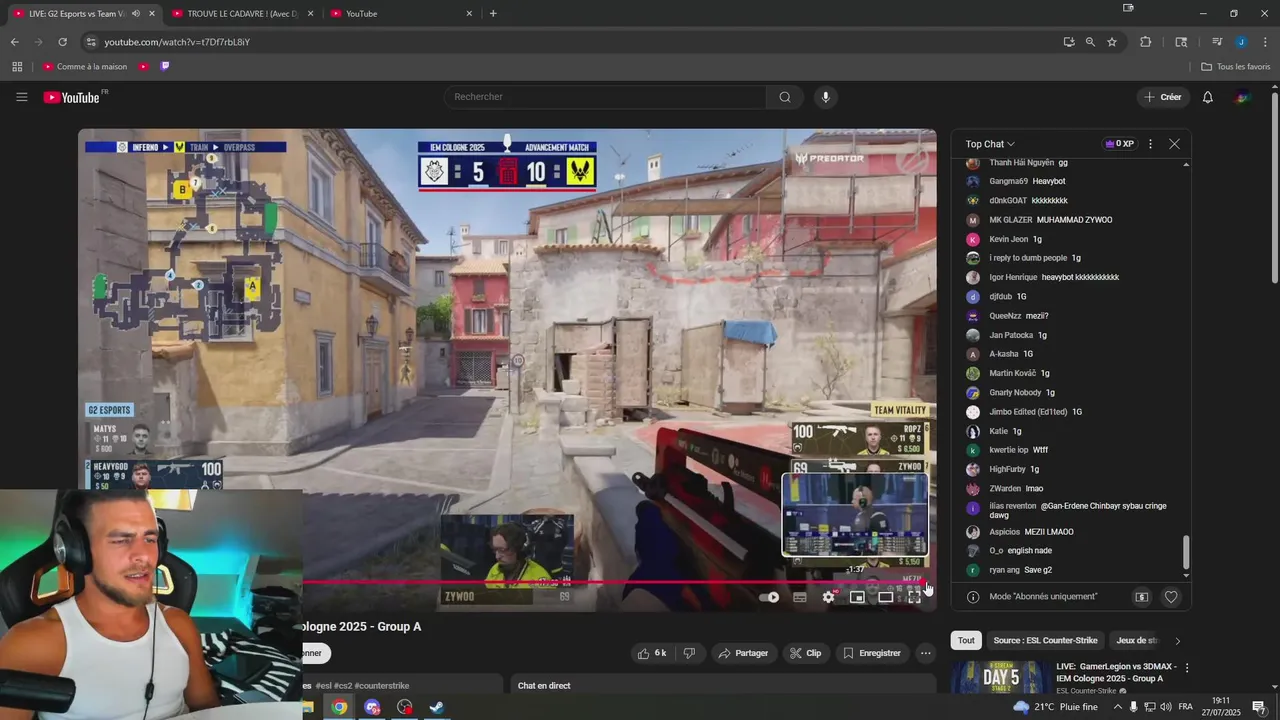The width and height of the screenshot is (1280, 720).
Task: Open chat info icon beside subscribers-only mode
Action: pyautogui.click(x=973, y=597)
